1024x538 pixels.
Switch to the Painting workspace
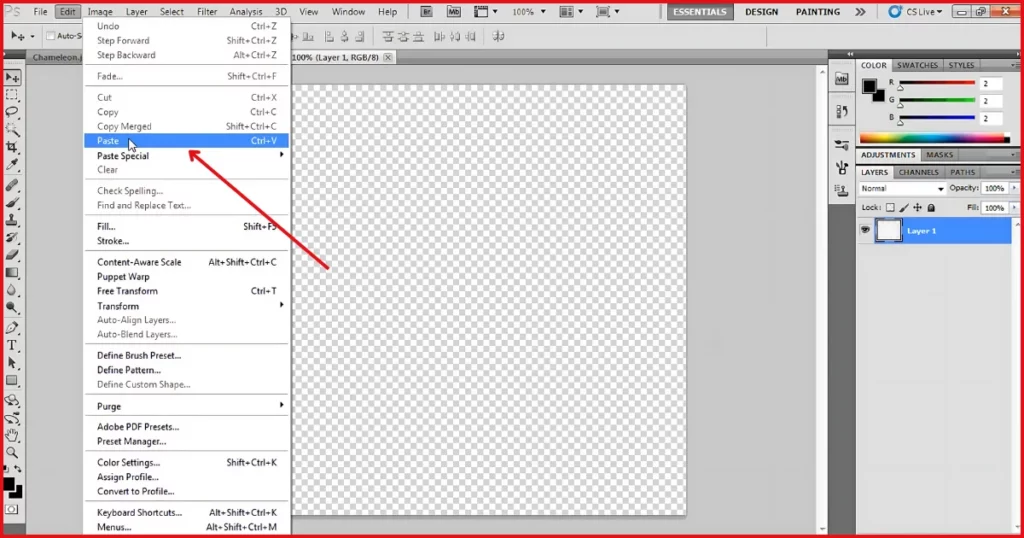click(x=818, y=12)
